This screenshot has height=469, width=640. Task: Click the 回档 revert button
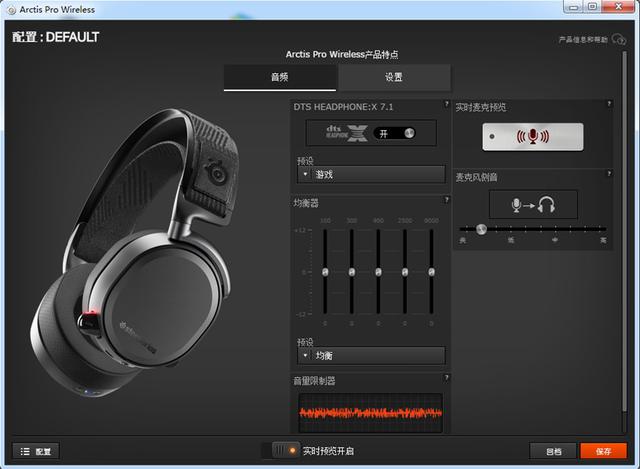(553, 451)
